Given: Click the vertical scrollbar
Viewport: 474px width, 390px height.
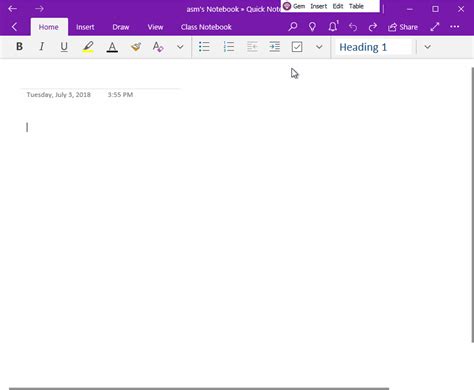Looking at the screenshot, I should 472,205.
